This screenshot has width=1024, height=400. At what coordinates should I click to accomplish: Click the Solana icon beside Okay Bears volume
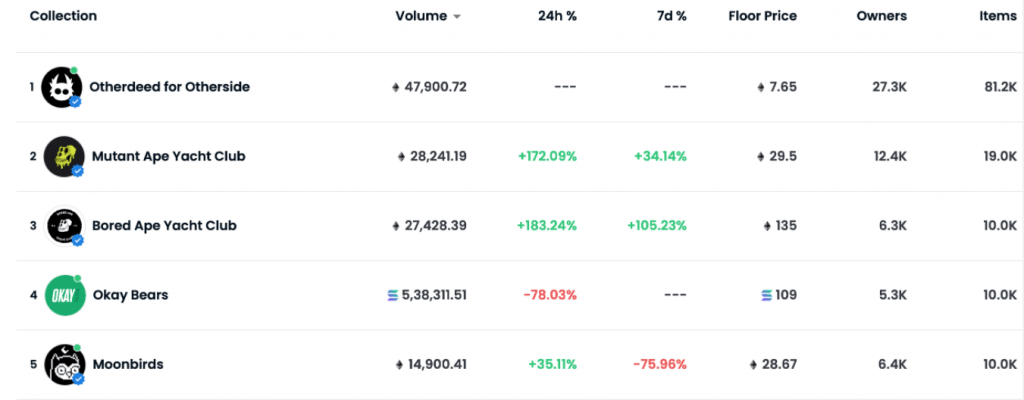pos(392,295)
